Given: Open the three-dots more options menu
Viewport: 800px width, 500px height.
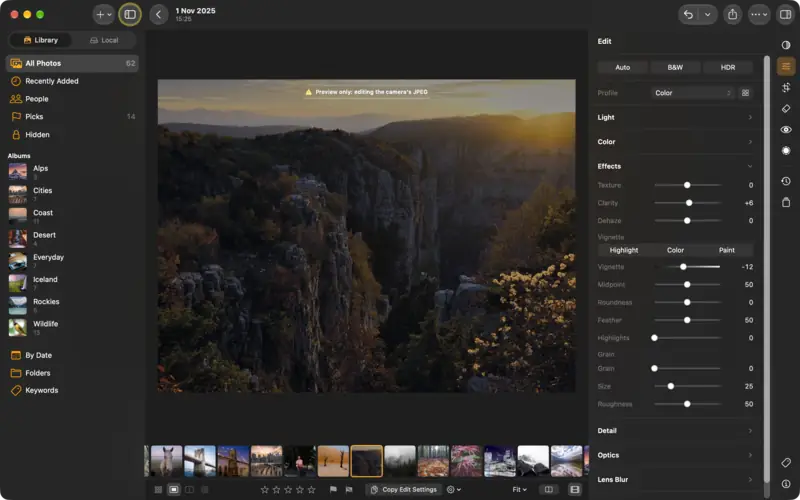Looking at the screenshot, I should pyautogui.click(x=759, y=14).
